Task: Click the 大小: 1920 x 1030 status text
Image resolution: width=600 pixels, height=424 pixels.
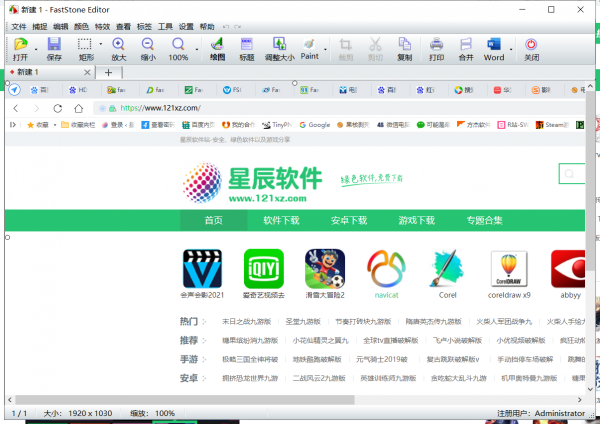Action: coord(78,413)
